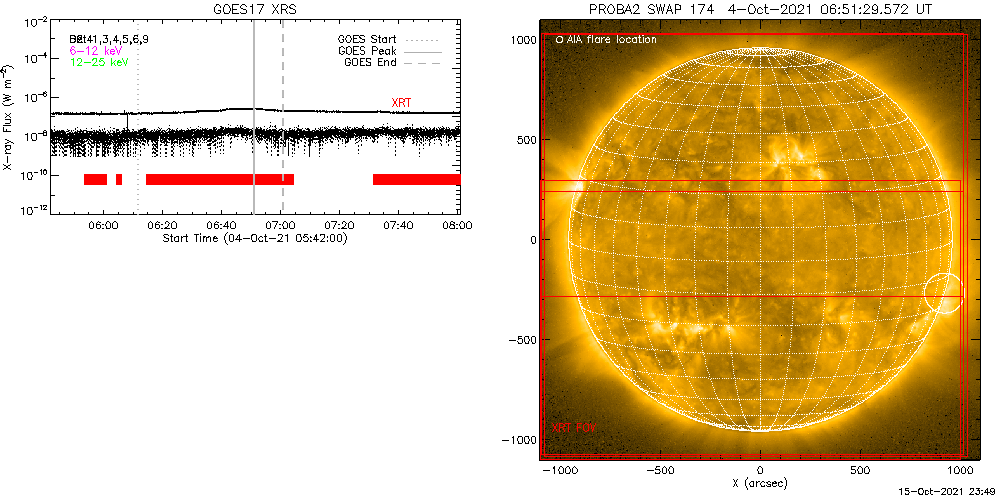Click the red XRT FOV label
The image size is (1000, 500).
point(573,427)
